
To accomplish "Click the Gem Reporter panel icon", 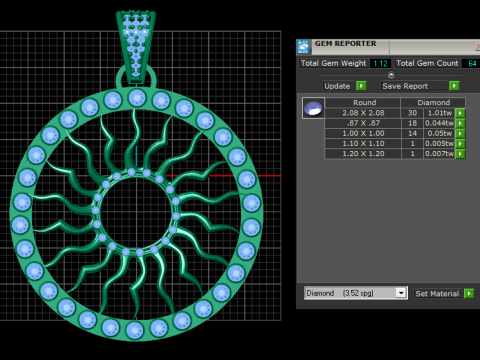I will point(304,47).
